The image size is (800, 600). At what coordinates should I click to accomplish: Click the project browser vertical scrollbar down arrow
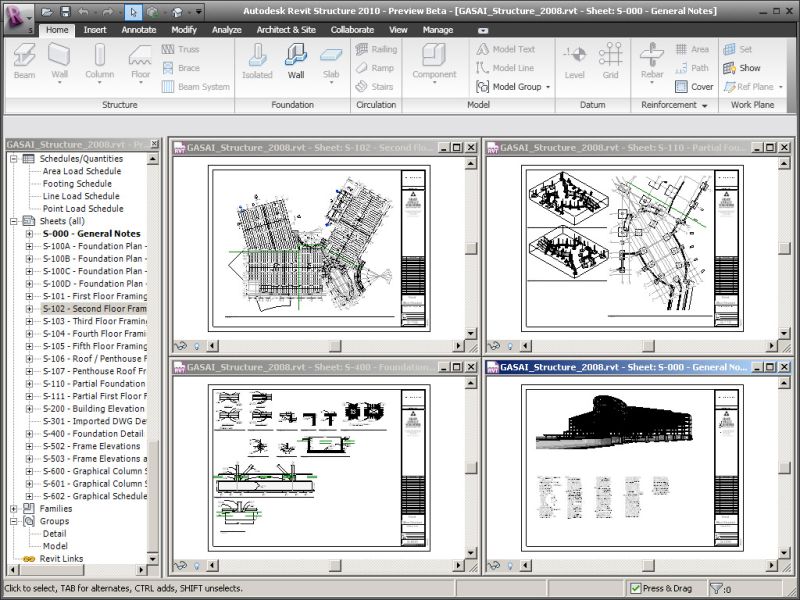click(x=153, y=559)
